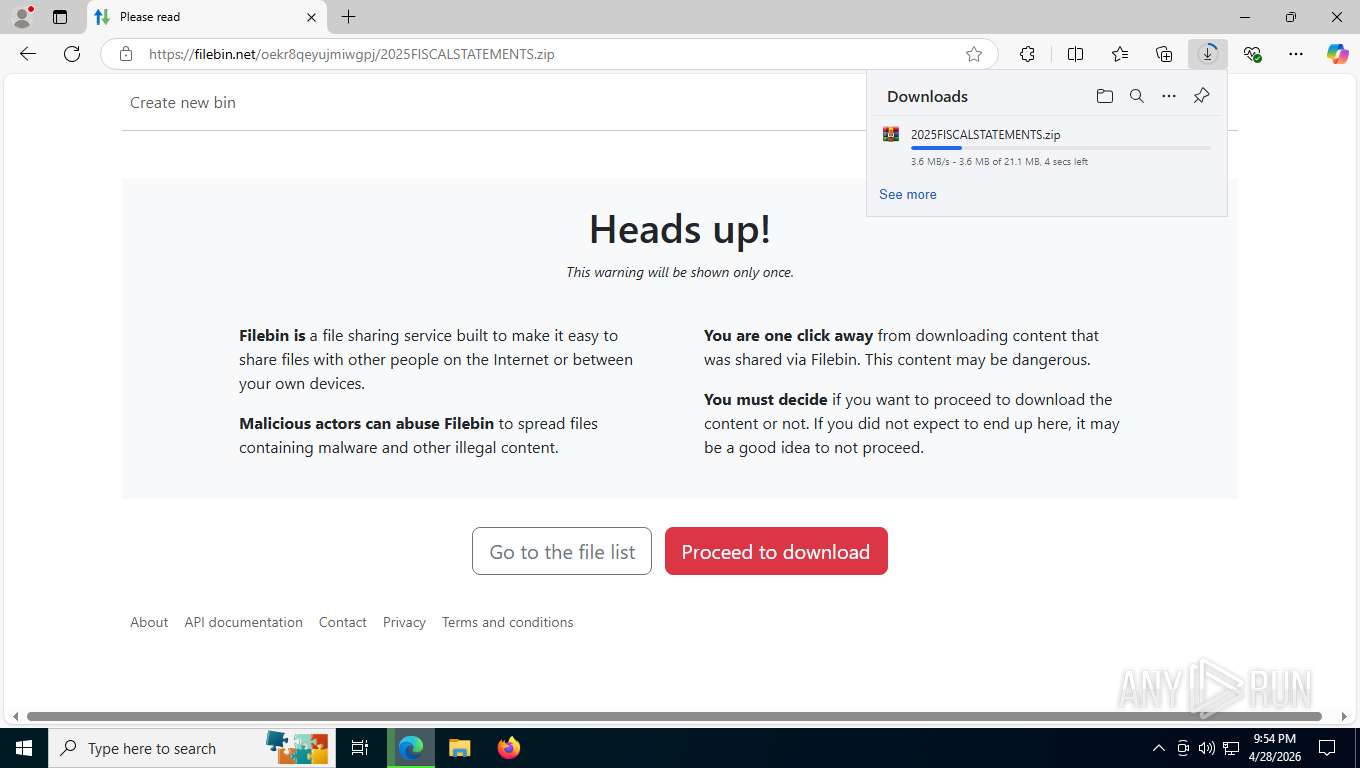This screenshot has width=1360, height=768.
Task: Open the Contact footer link
Action: [343, 622]
